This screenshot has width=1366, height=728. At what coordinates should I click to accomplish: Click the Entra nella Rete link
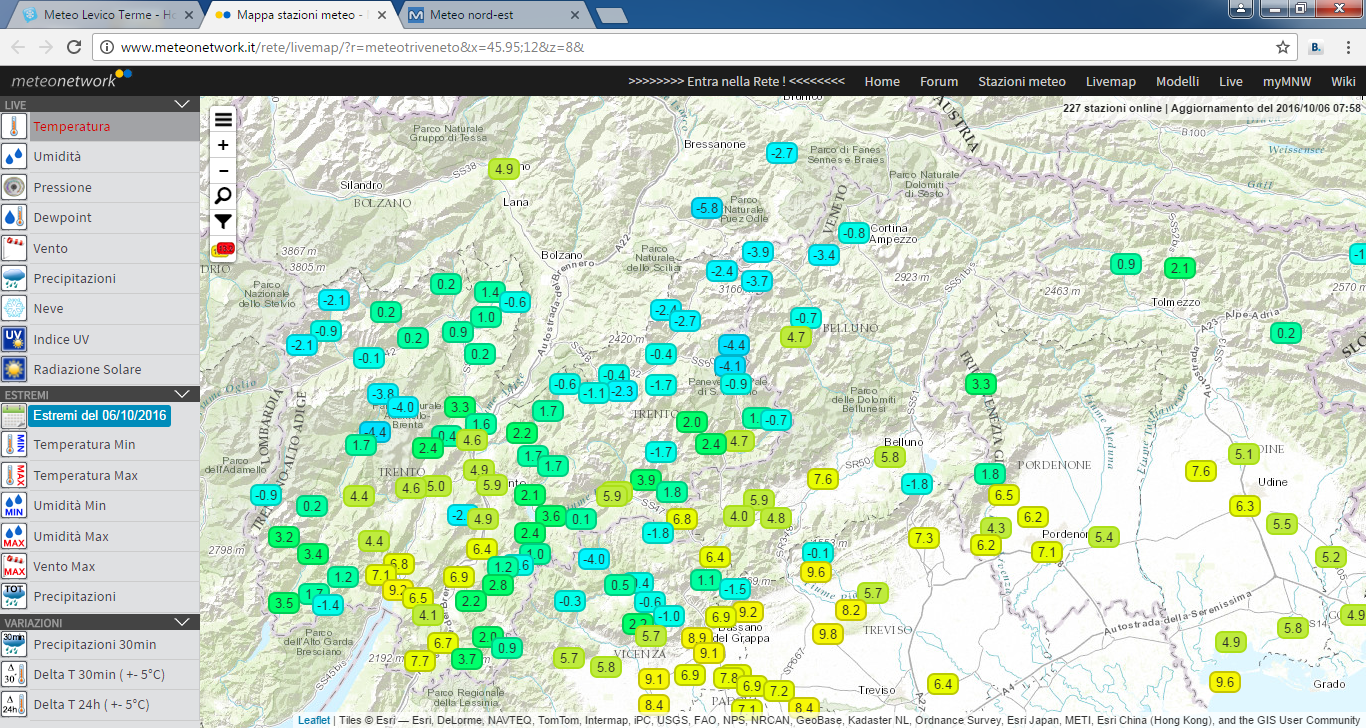(x=736, y=82)
